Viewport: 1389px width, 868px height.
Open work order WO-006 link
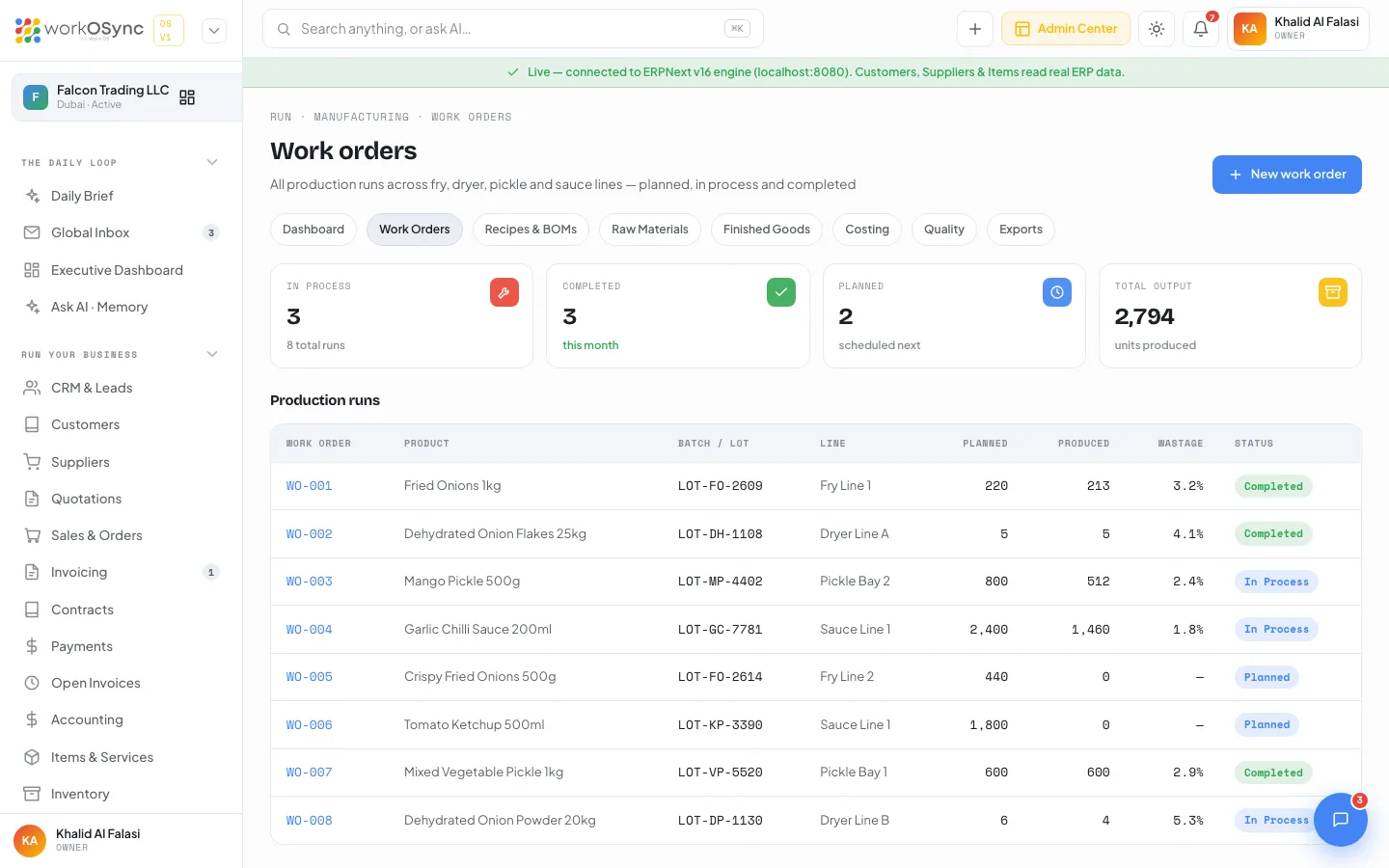(x=310, y=725)
